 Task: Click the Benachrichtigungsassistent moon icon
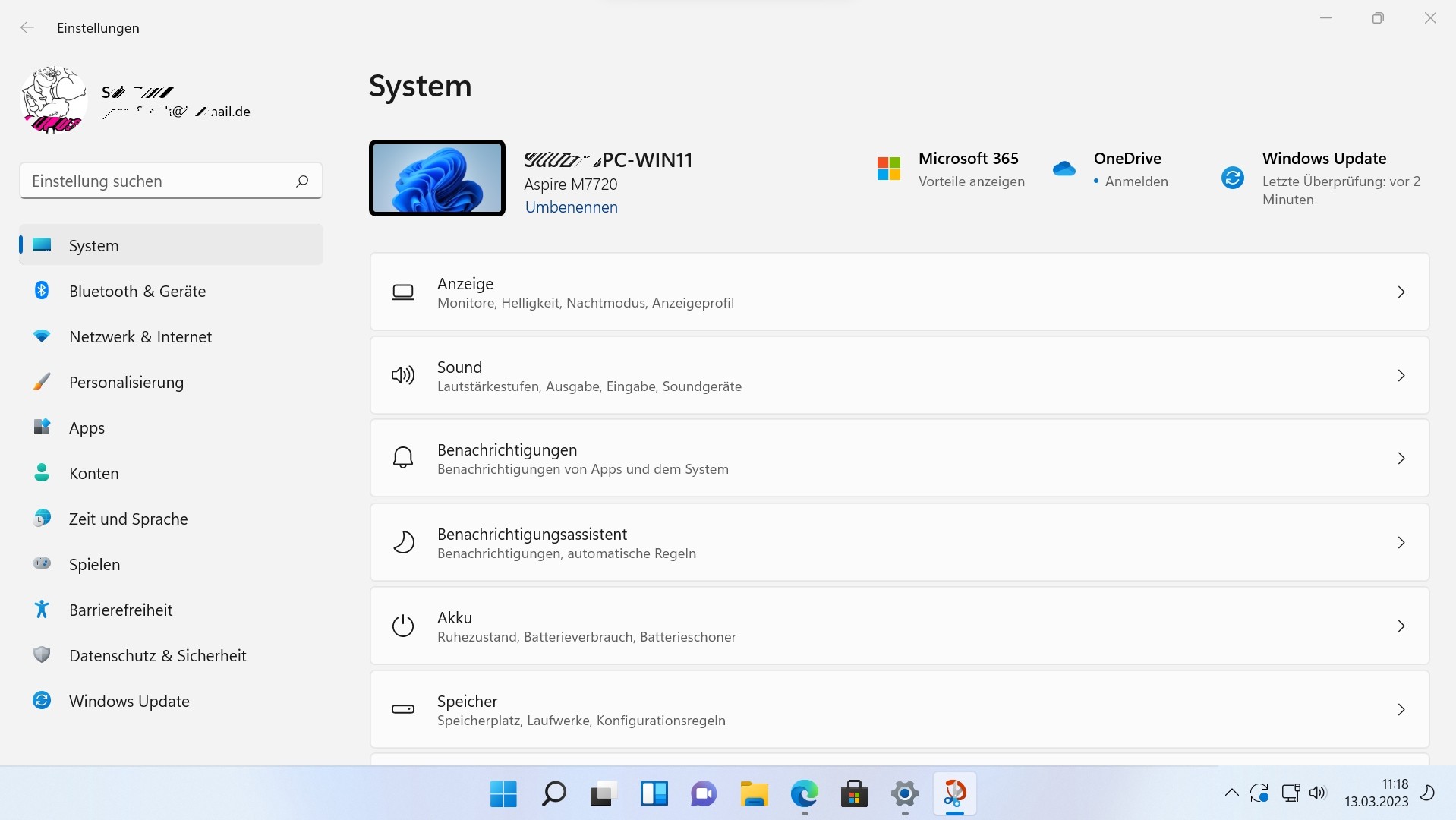pos(402,542)
